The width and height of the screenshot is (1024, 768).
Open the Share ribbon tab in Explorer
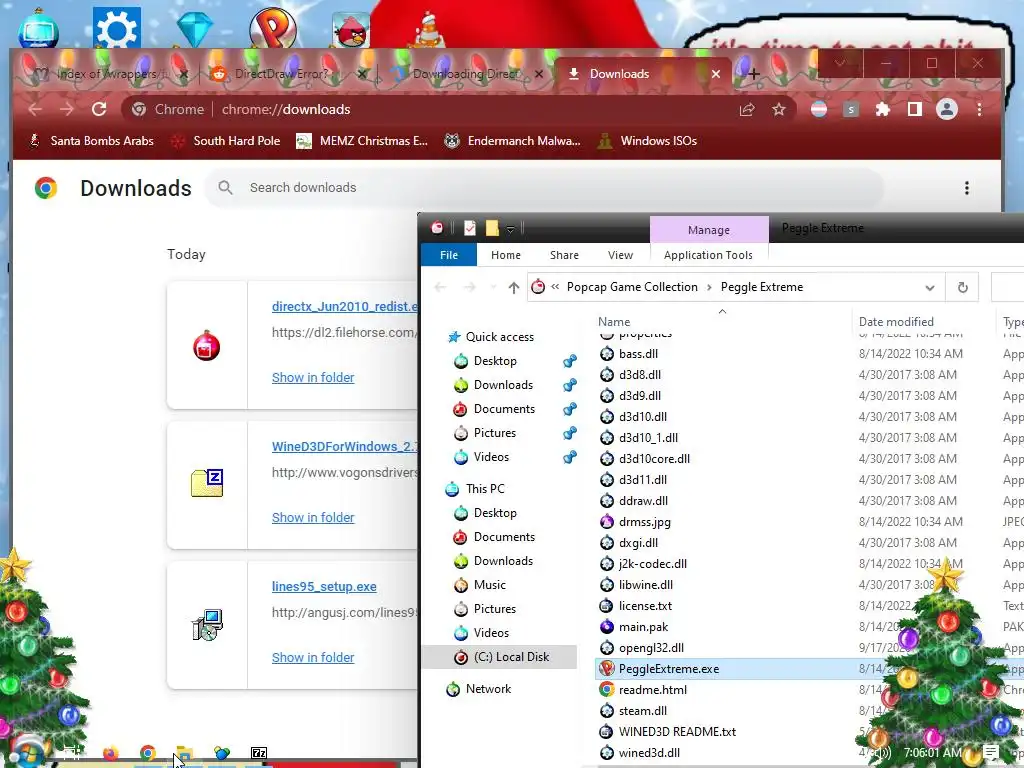point(564,255)
